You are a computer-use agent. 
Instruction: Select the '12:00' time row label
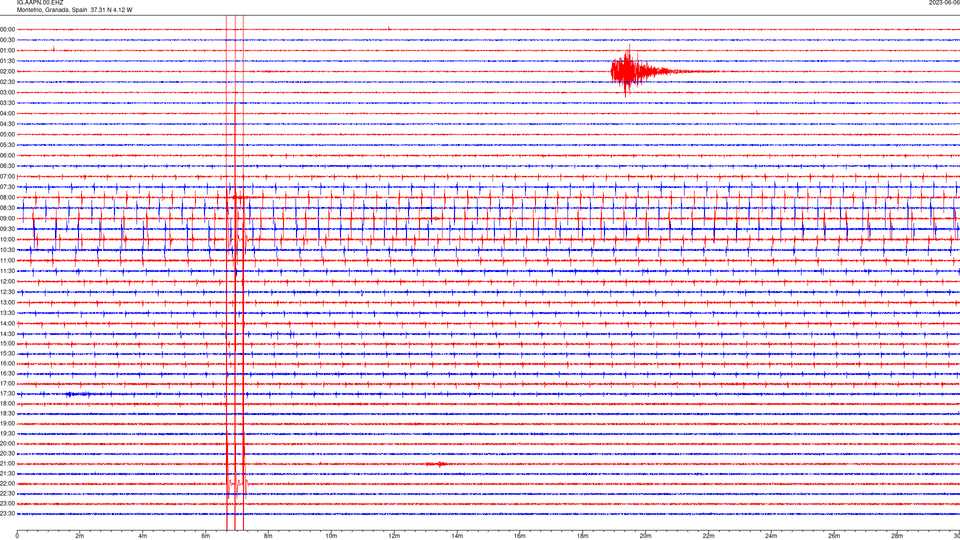(x=7, y=282)
